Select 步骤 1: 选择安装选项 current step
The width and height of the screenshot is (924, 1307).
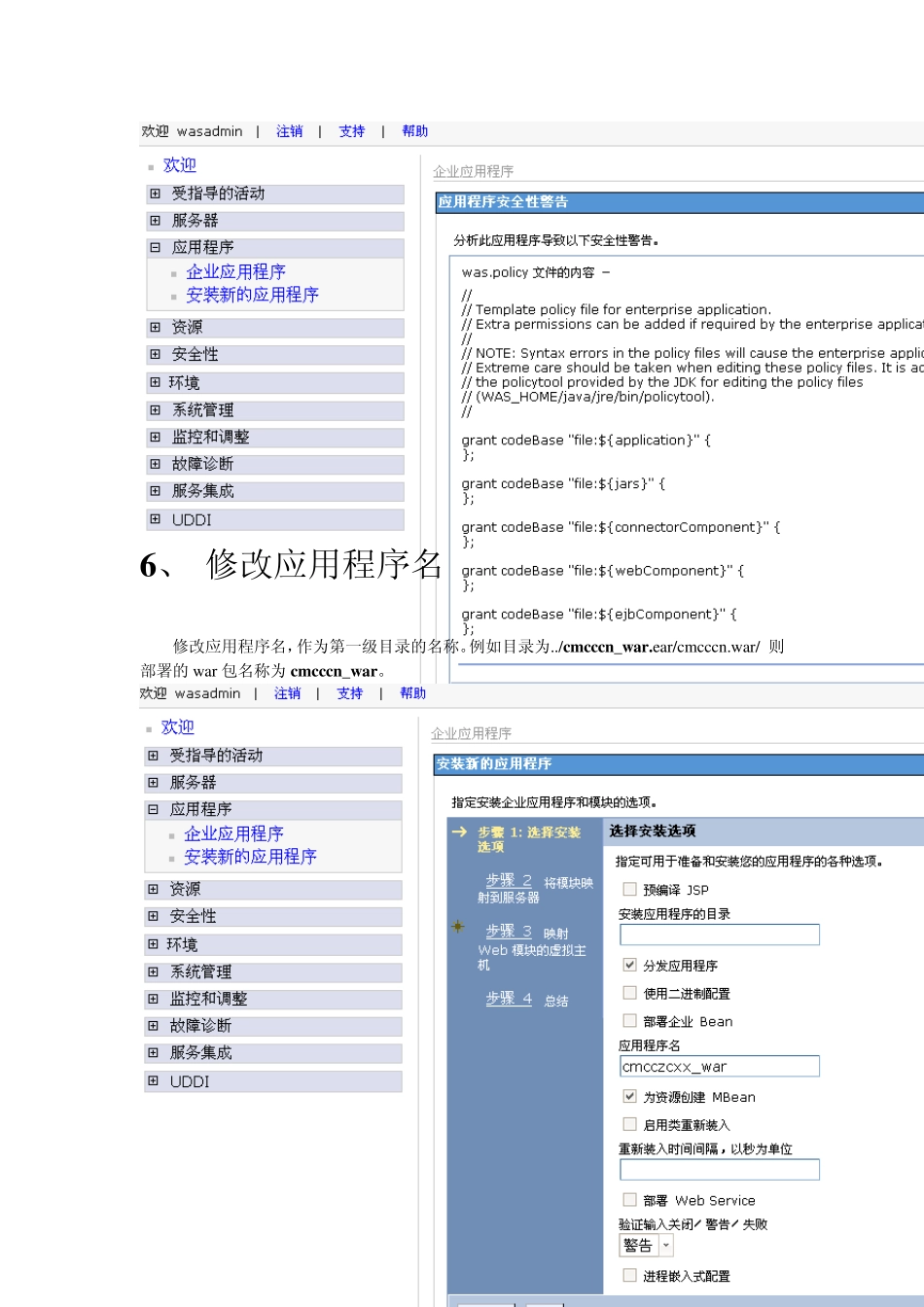tap(529, 839)
